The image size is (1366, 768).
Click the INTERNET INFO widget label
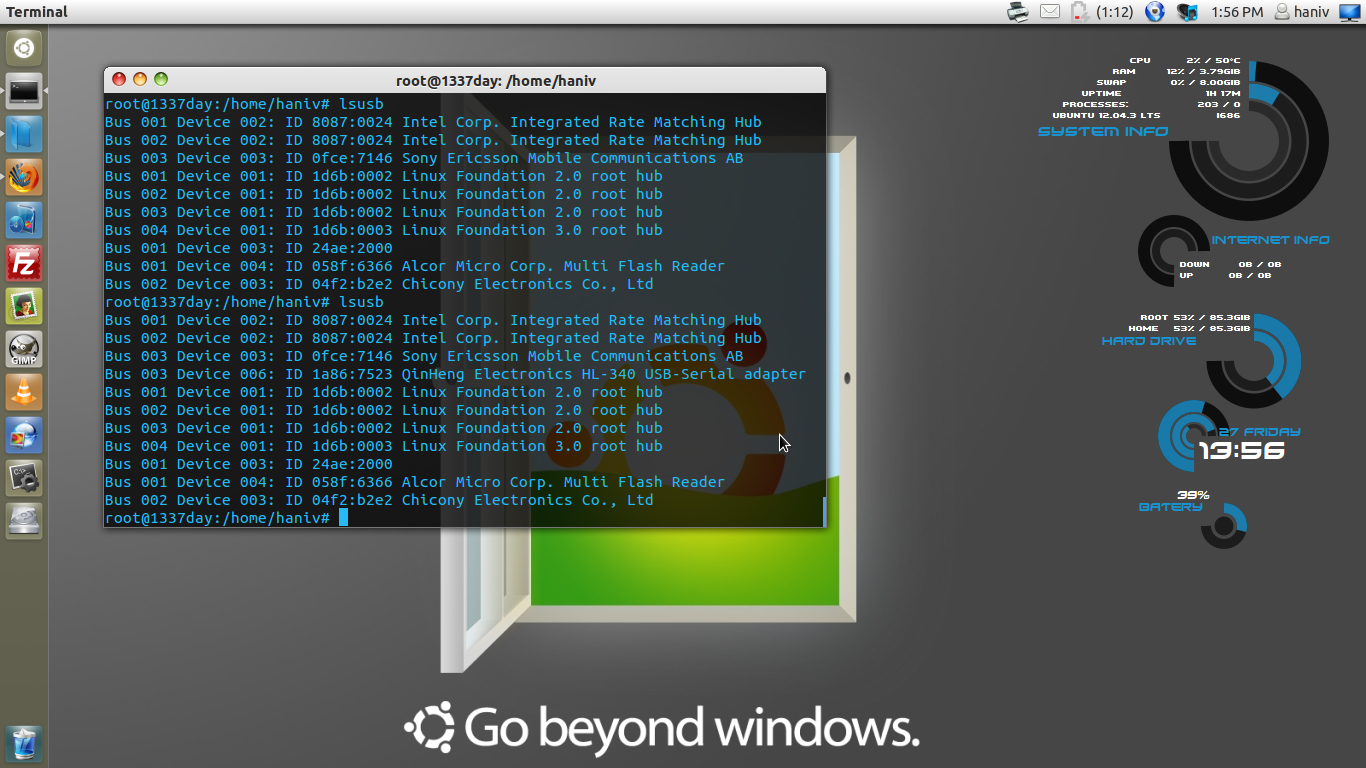pos(1271,240)
